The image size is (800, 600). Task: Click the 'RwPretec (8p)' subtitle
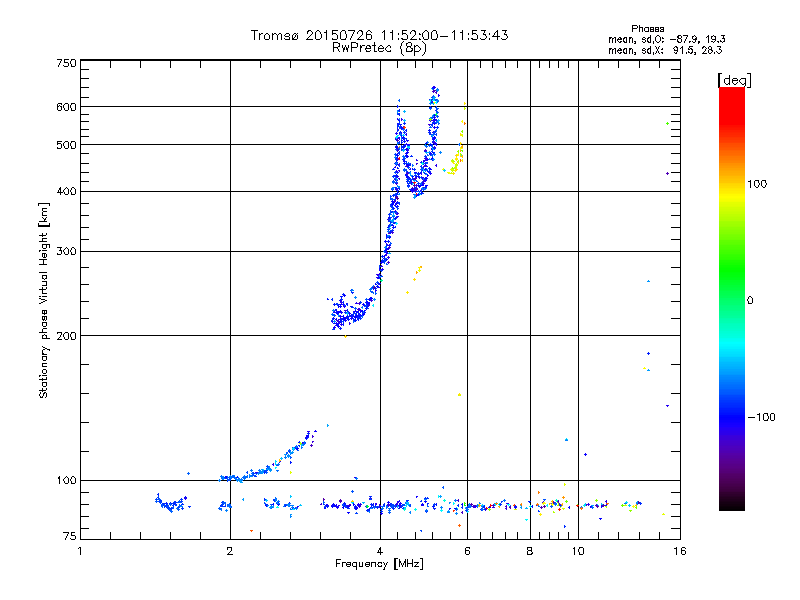(379, 48)
